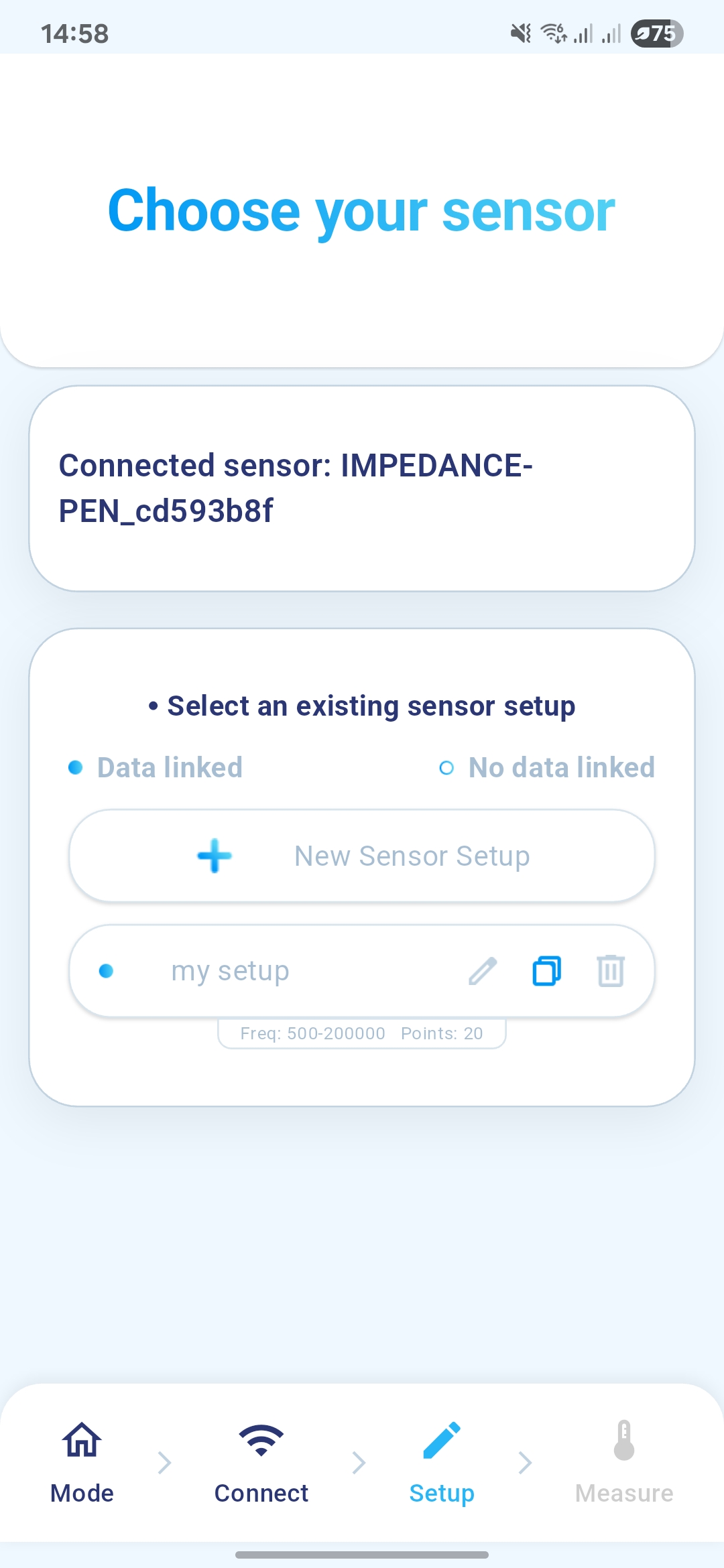Select the my setup entry name

pos(230,971)
